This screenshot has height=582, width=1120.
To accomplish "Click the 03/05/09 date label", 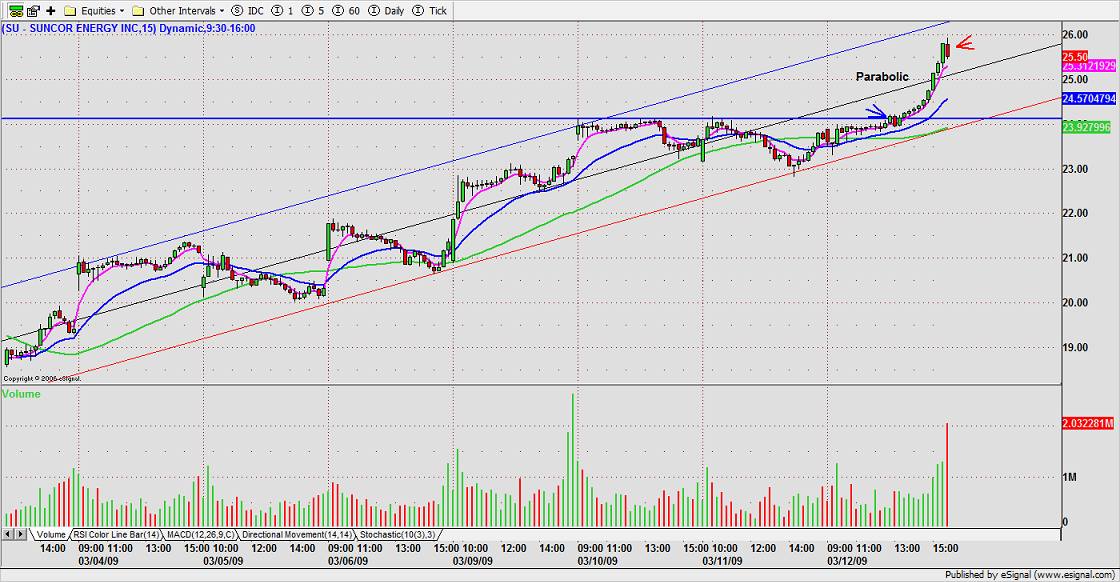I will (x=224, y=561).
